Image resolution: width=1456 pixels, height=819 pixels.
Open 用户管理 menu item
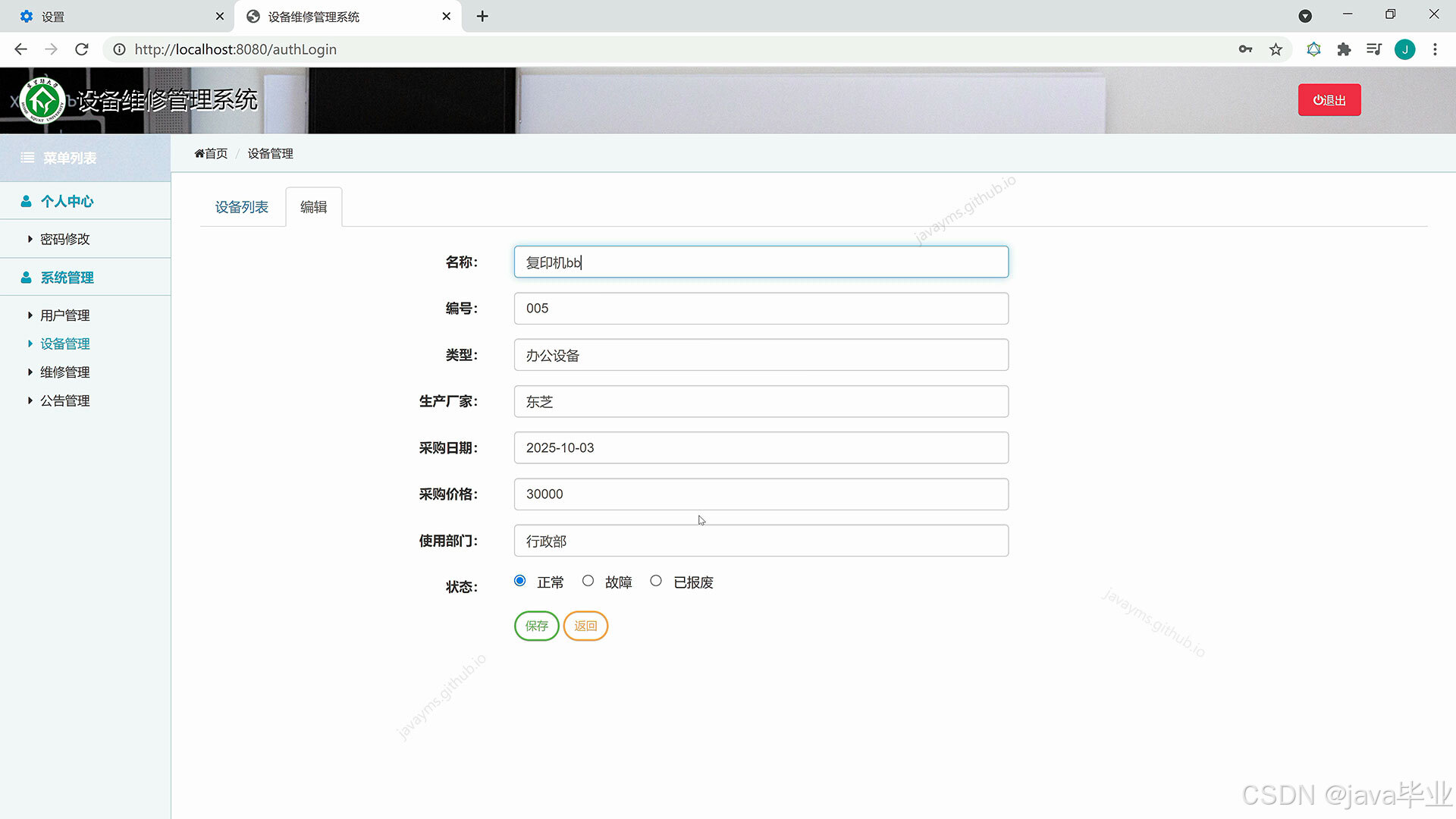coord(64,315)
